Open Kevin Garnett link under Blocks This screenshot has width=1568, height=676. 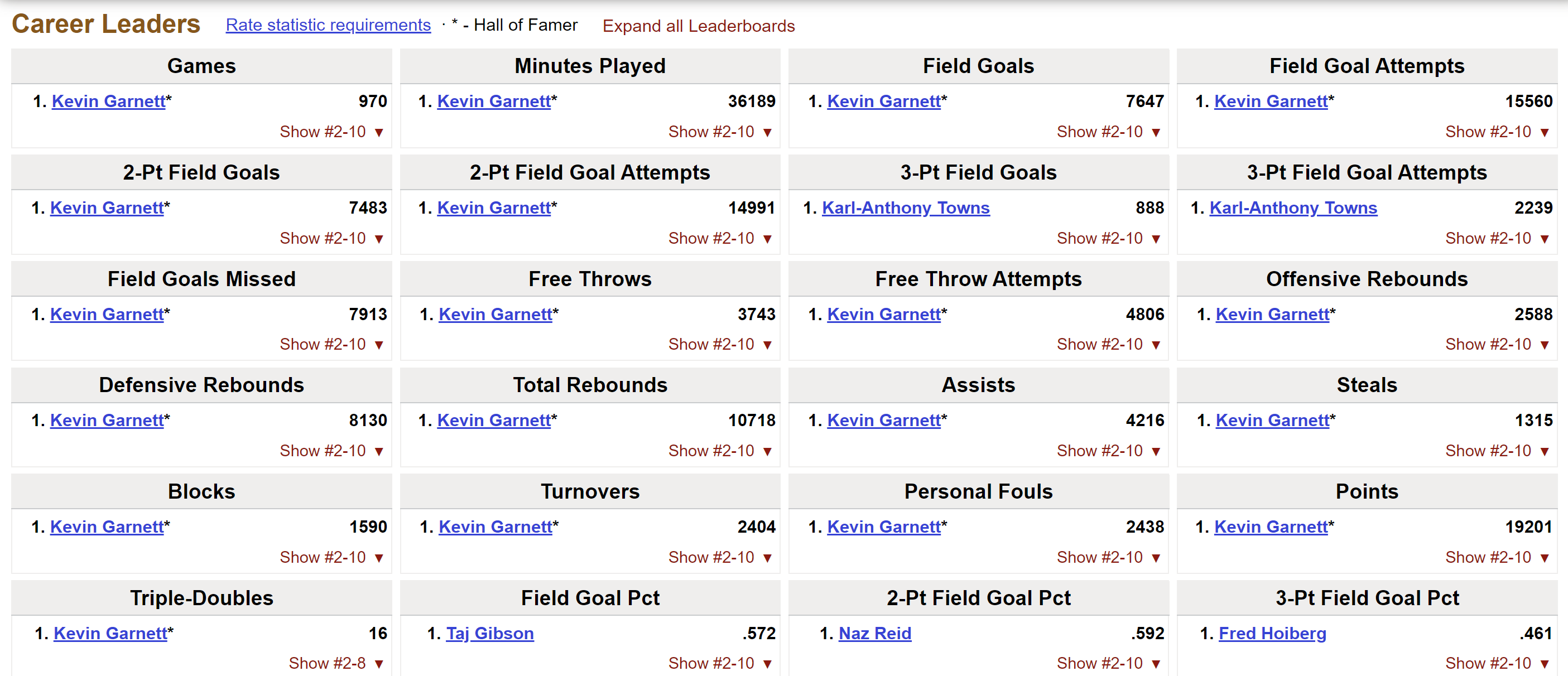(x=107, y=527)
